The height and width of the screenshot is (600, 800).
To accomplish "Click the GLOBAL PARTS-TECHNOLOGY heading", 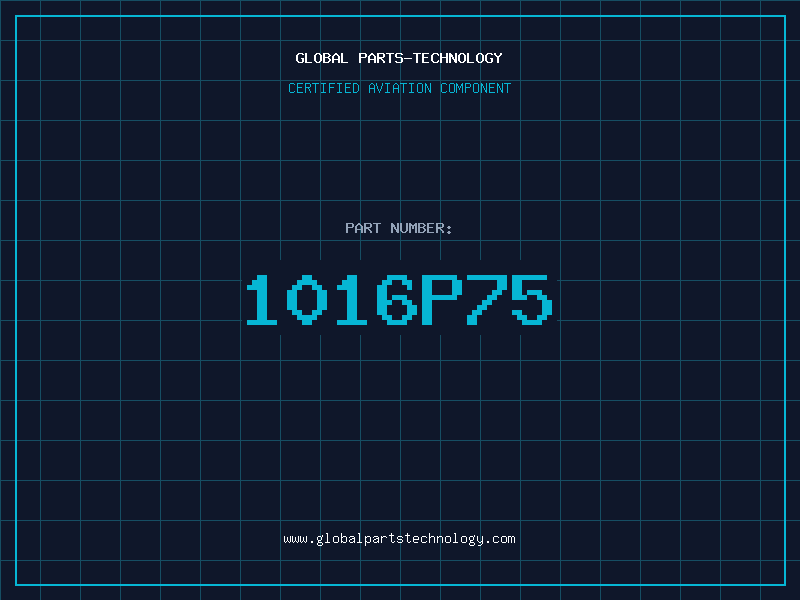I will point(399,58).
